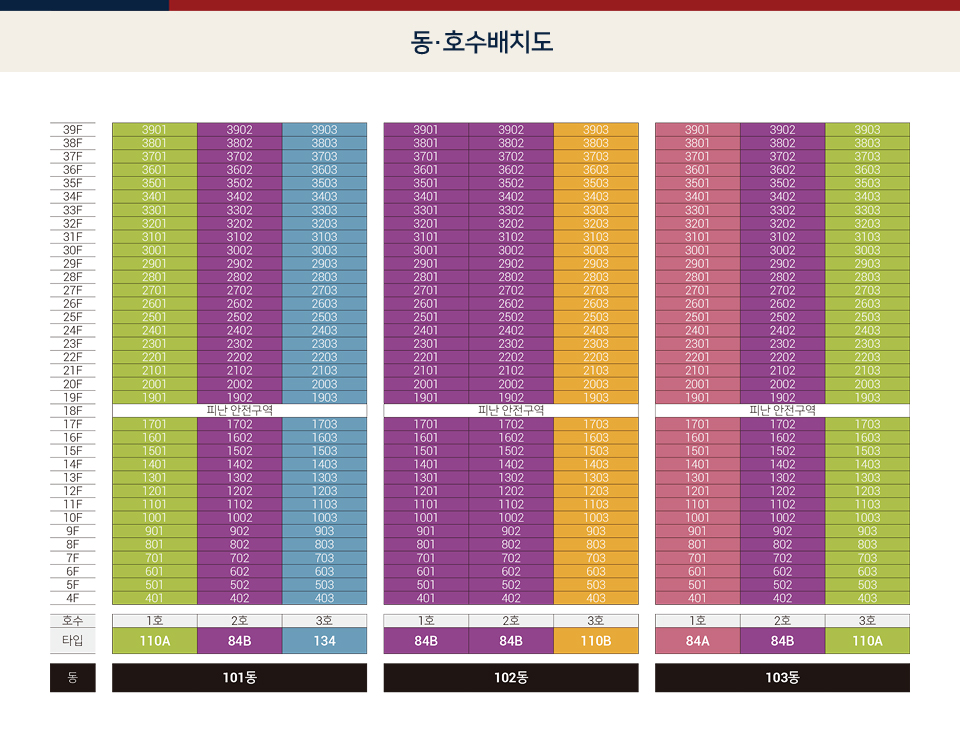
Task: Pick unit 3601 in 103동
Action: click(697, 170)
